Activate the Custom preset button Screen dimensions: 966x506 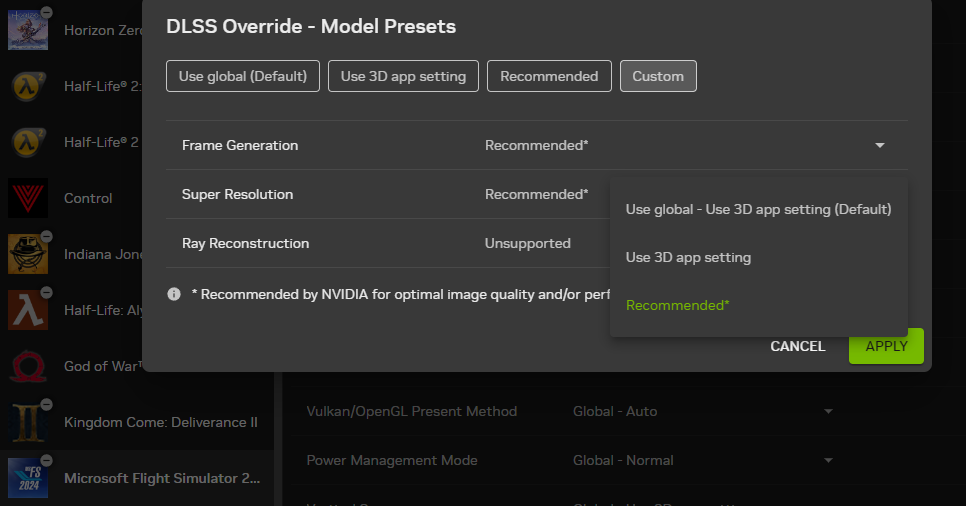point(658,76)
